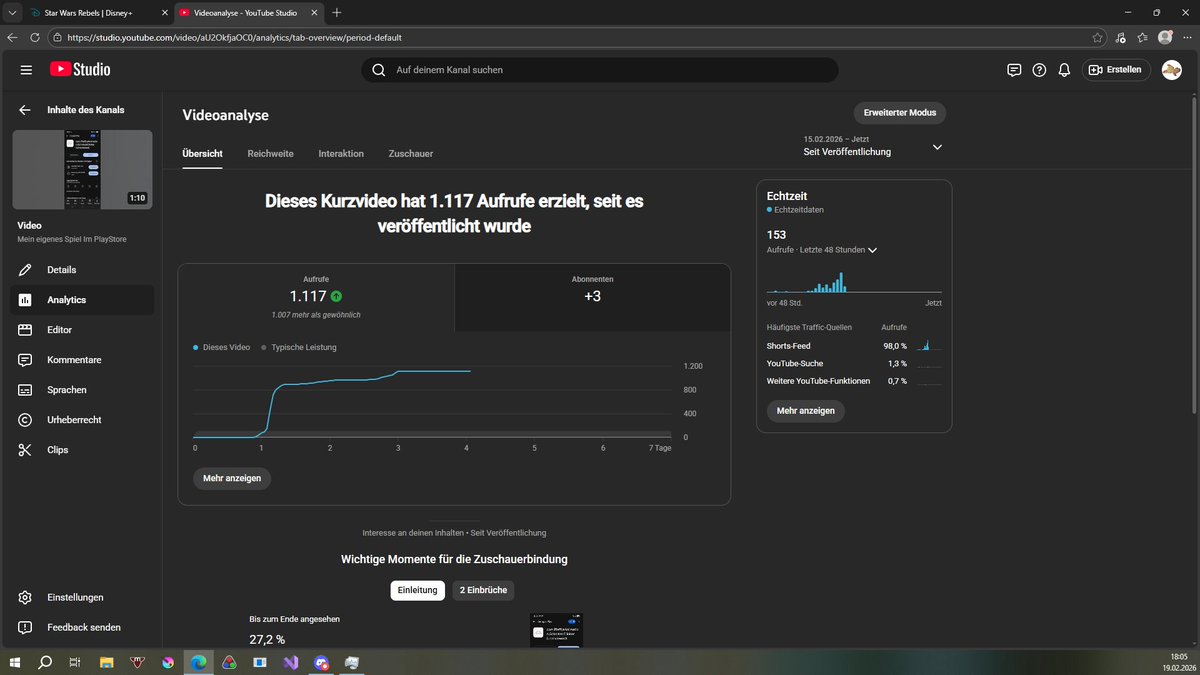Toggle Typische Leistung legend entry
The width and height of the screenshot is (1200, 675).
point(299,347)
